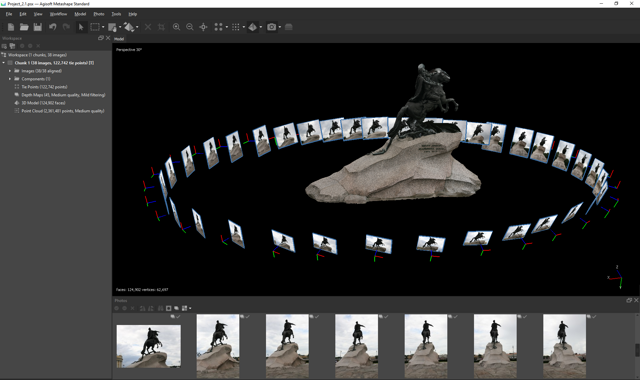The width and height of the screenshot is (640, 380).
Task: Activate the Move Object tool
Action: click(x=129, y=27)
